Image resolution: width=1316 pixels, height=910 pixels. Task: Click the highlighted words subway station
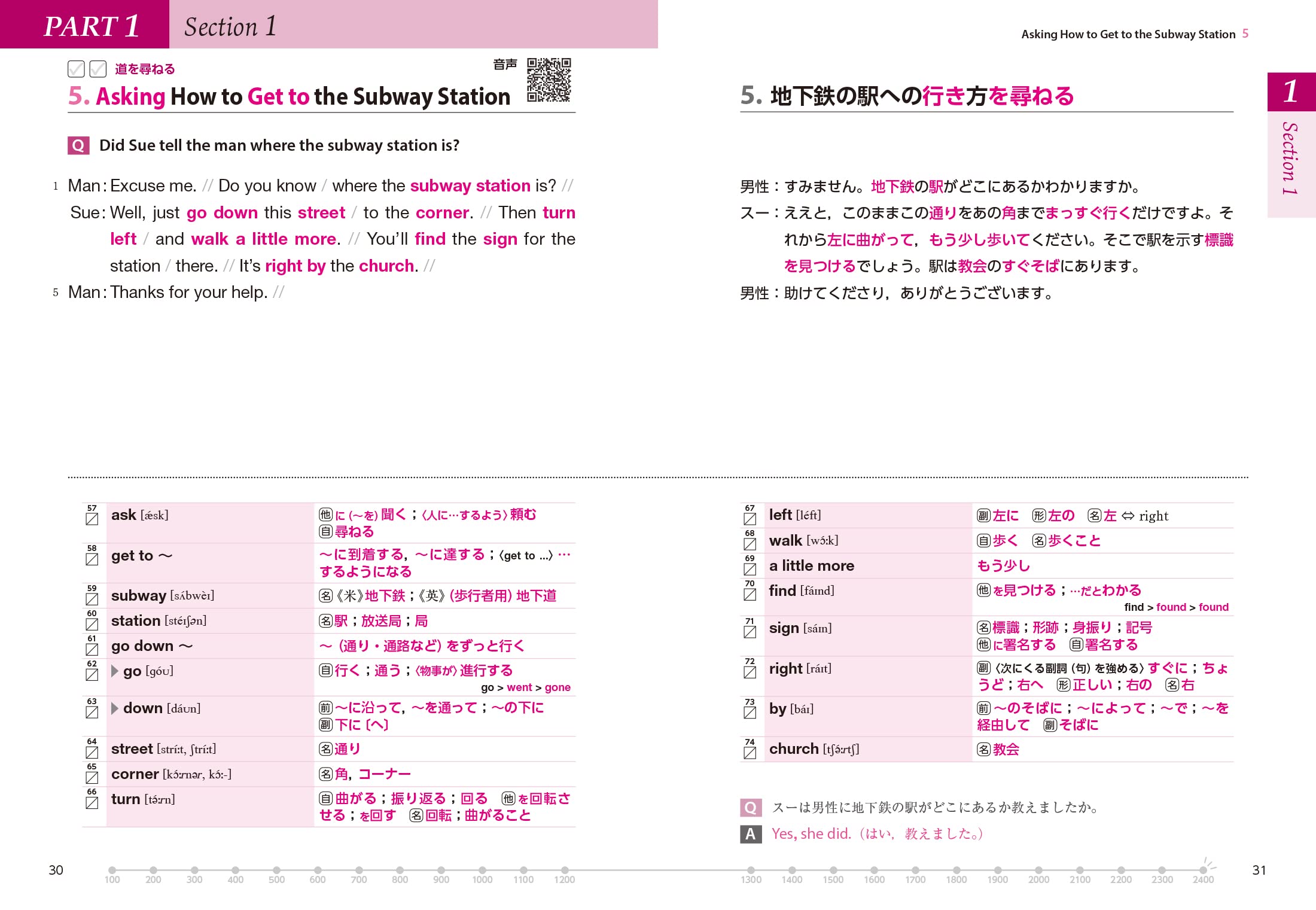coord(470,185)
